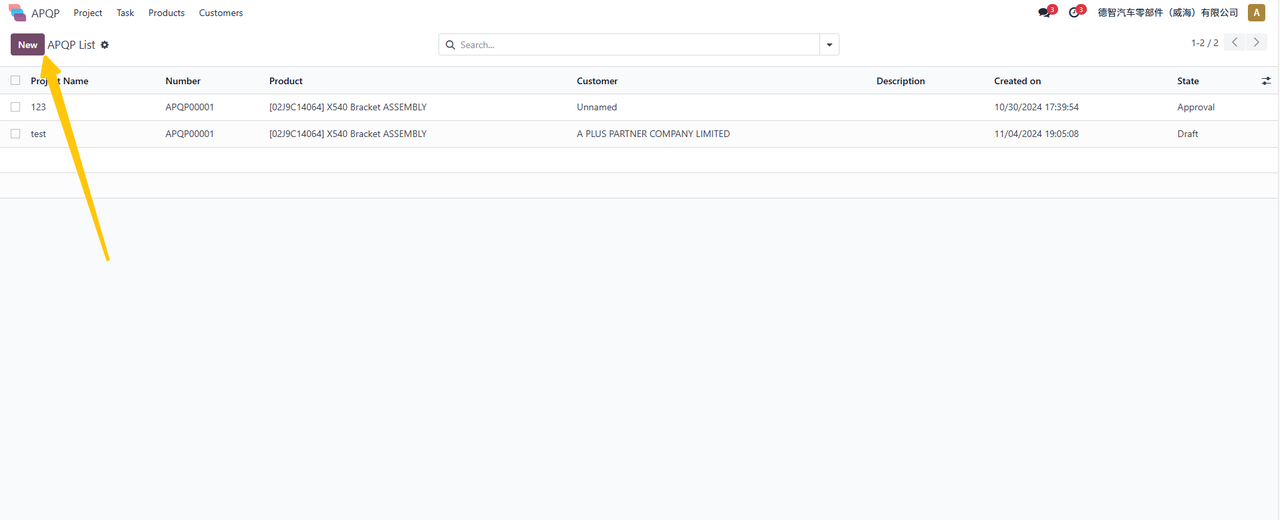Open the chat messages icon
This screenshot has height=520, width=1280.
[x=1045, y=13]
